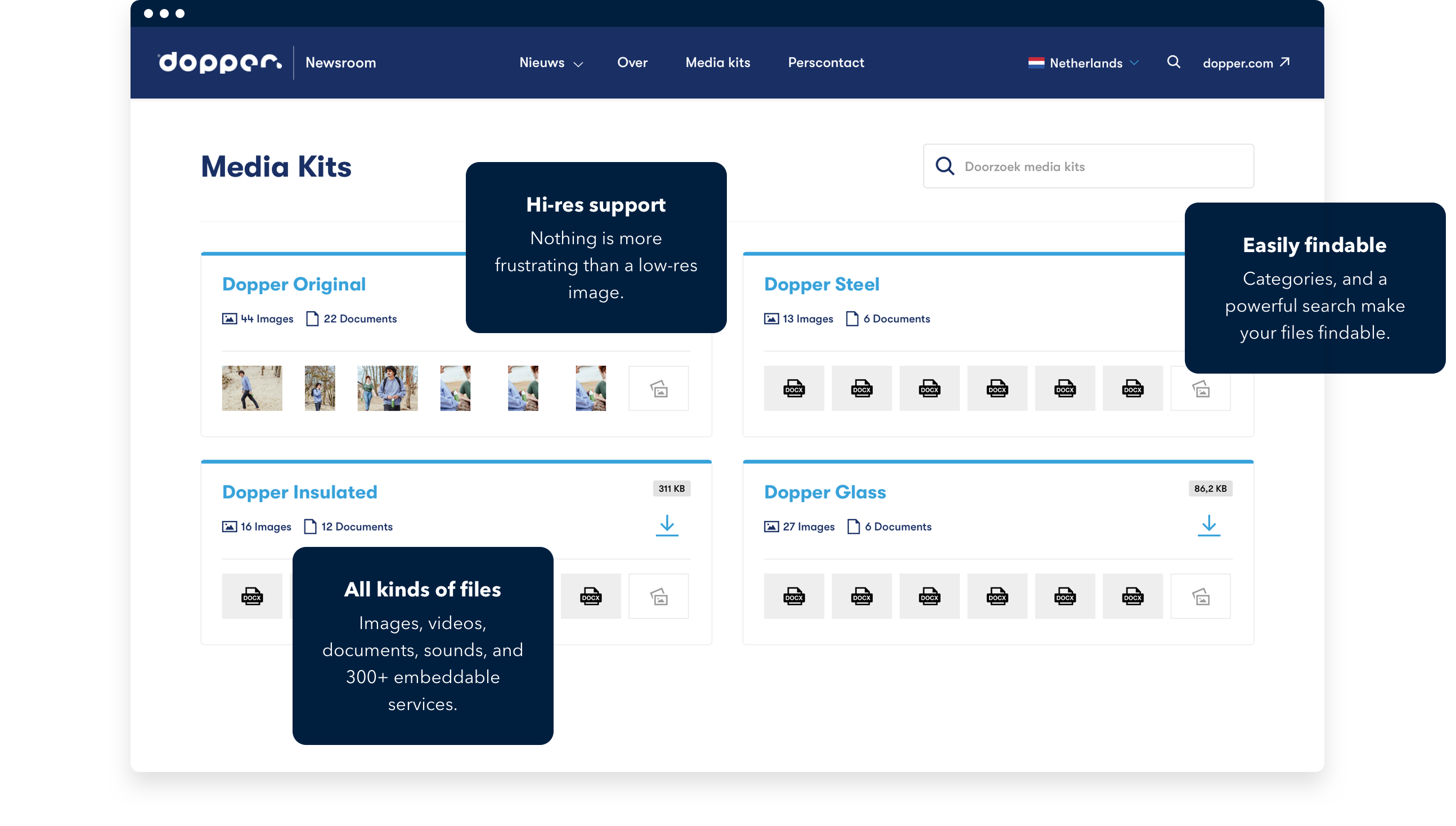
Task: View all files icon in Dopper Glass
Action: 1200,596
